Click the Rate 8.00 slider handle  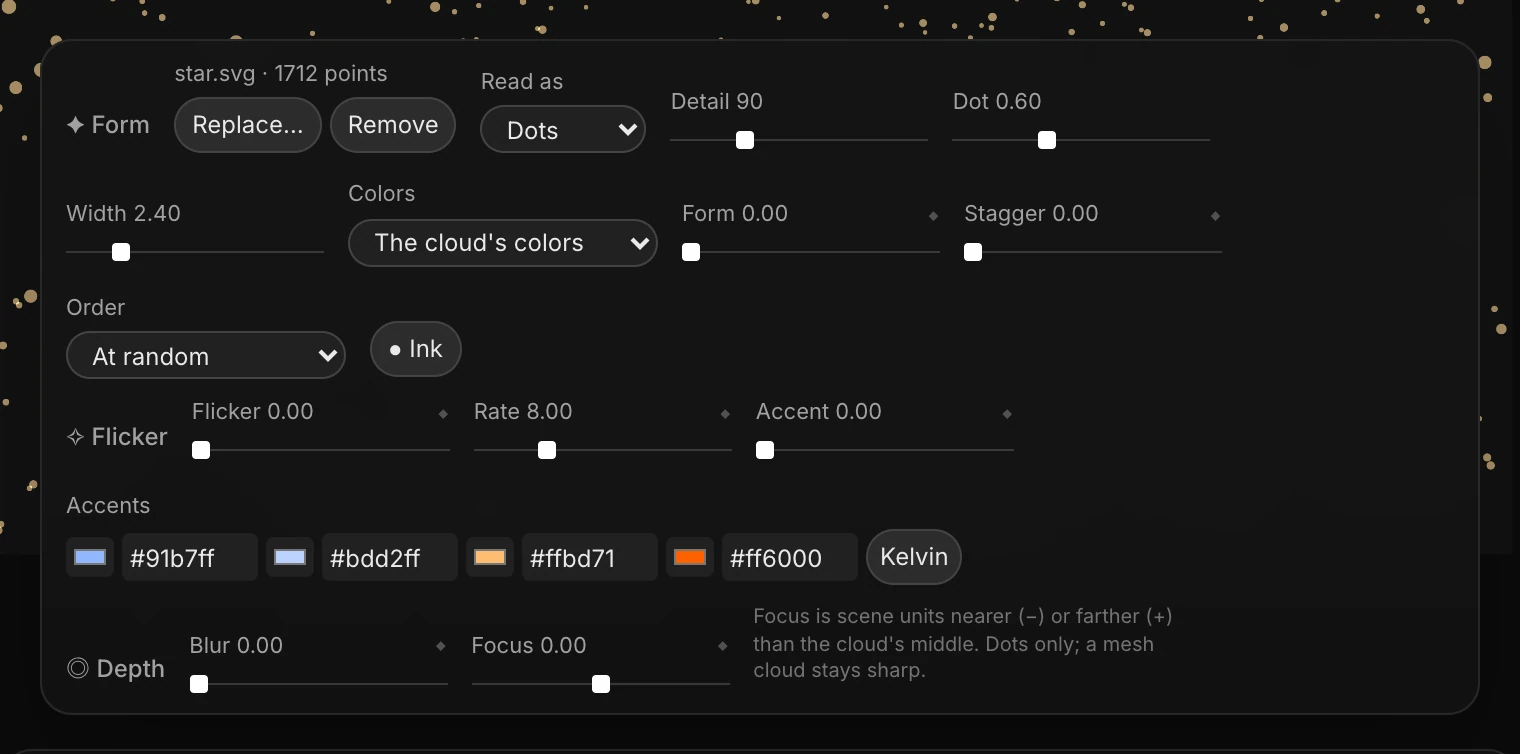[x=547, y=450]
